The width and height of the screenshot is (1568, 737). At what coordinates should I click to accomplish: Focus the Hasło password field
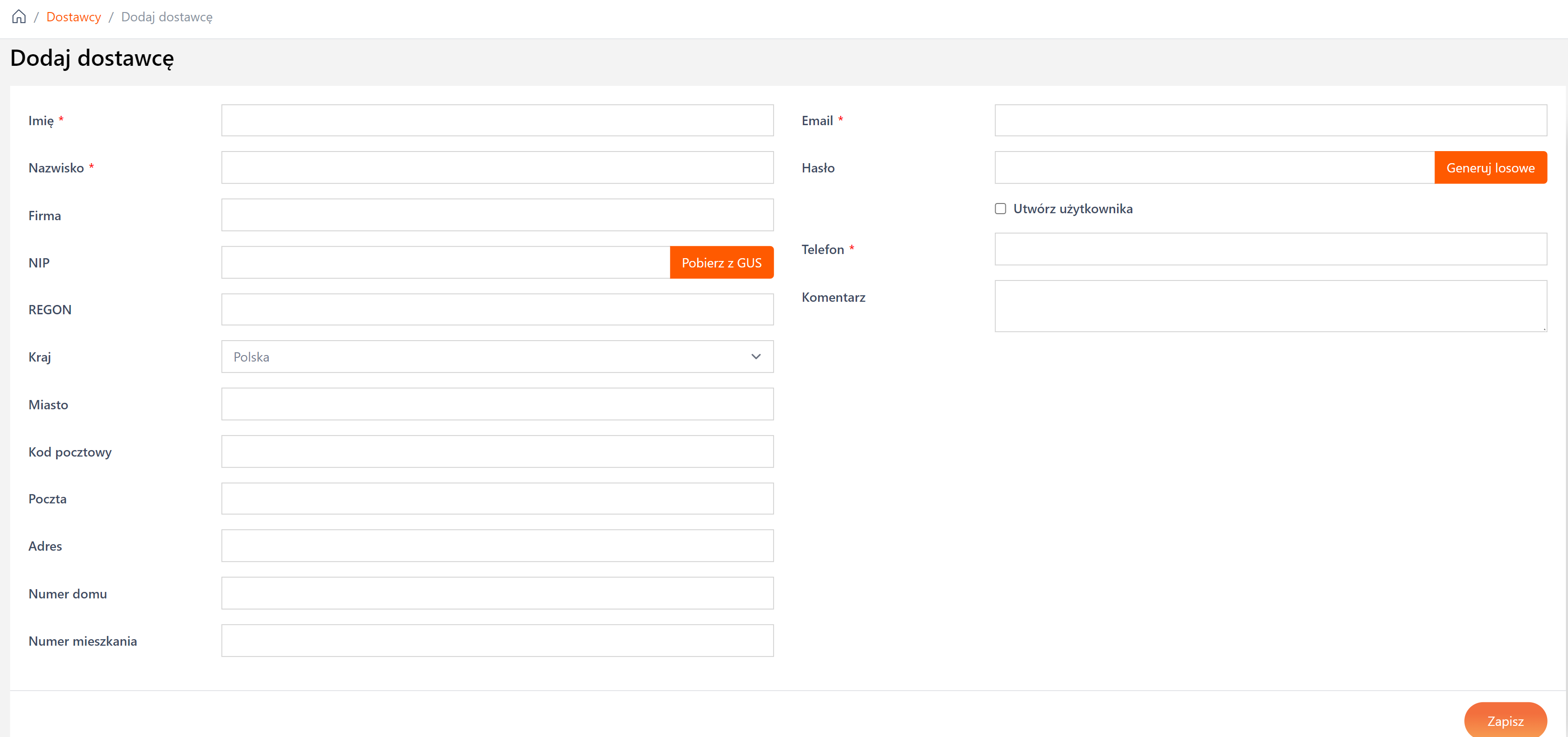click(x=1214, y=167)
